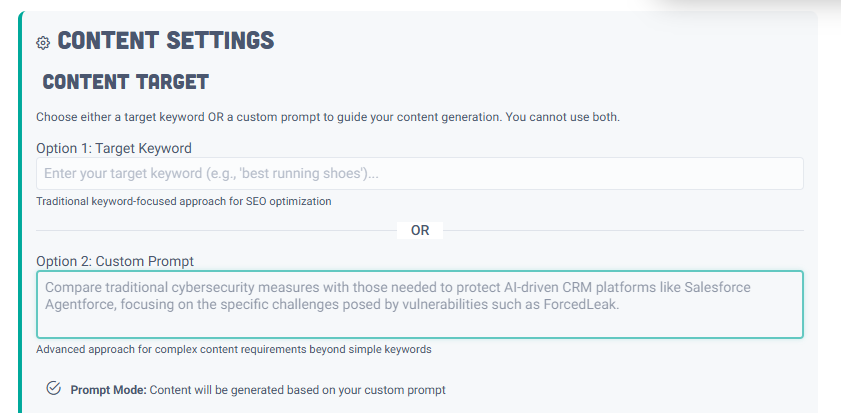This screenshot has height=413, width=841.
Task: Click 'Content will be generated' status text
Action: point(297,390)
